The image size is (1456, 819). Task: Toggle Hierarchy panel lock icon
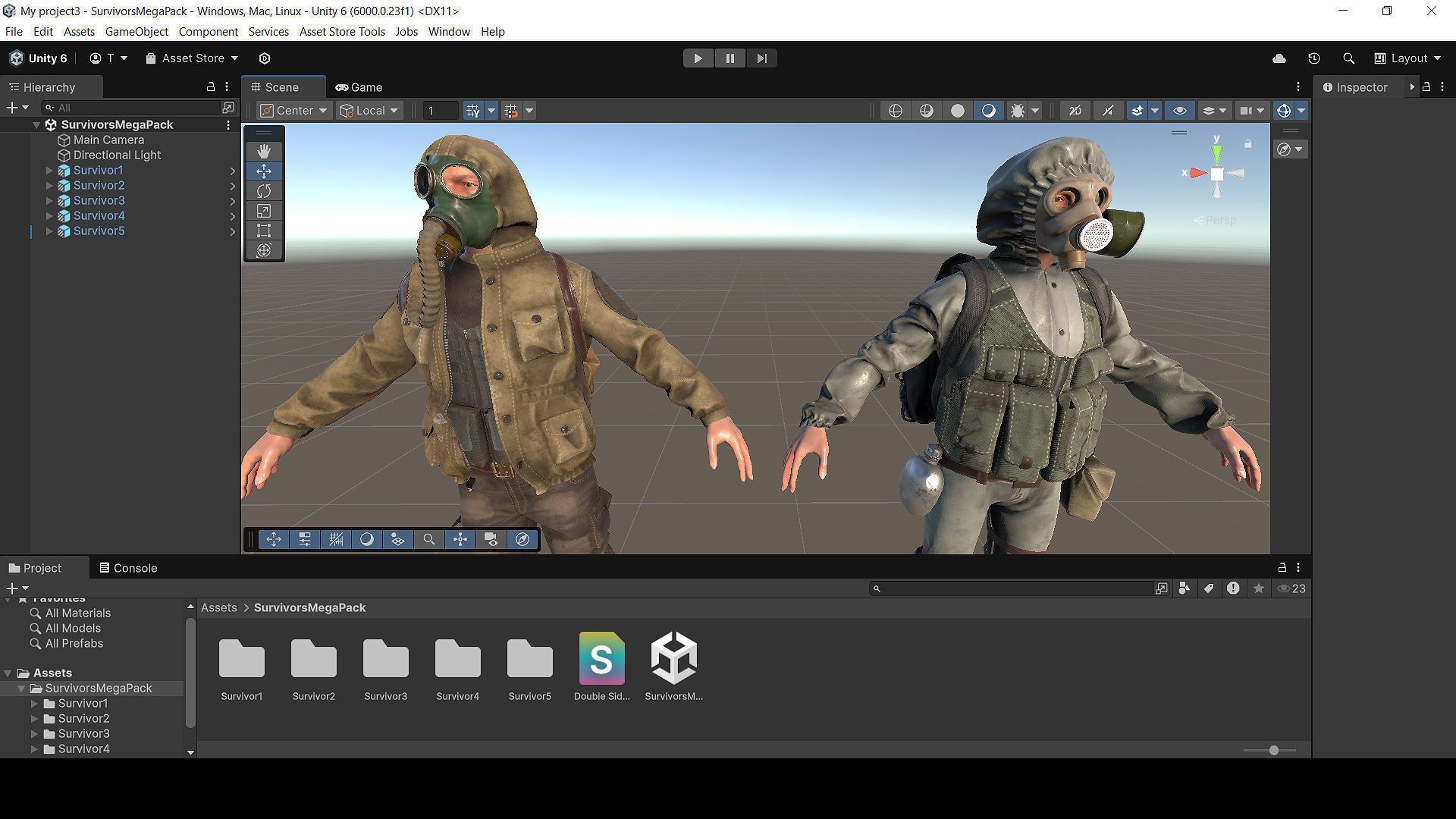click(211, 87)
